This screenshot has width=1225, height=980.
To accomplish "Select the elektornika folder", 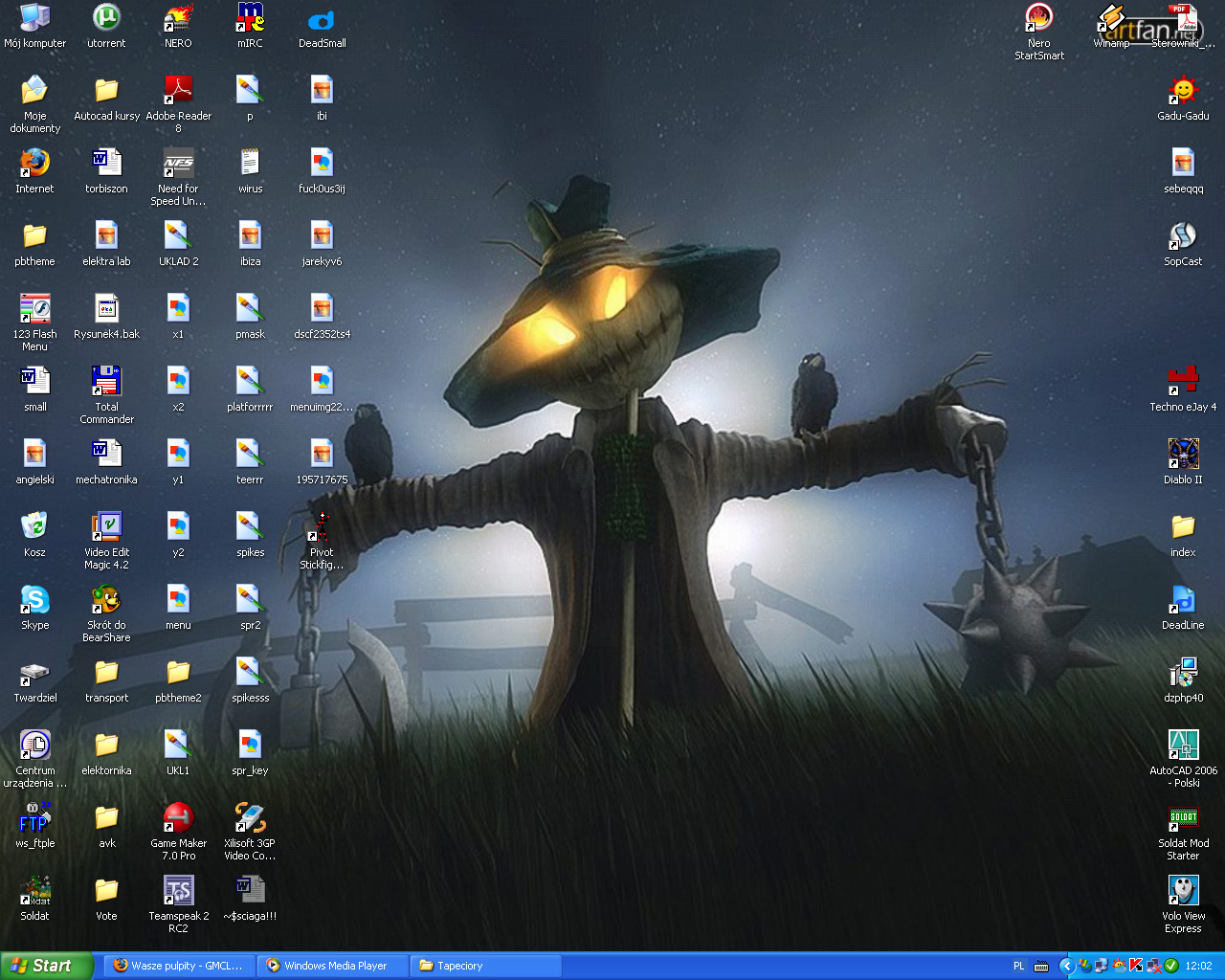I will (x=106, y=746).
